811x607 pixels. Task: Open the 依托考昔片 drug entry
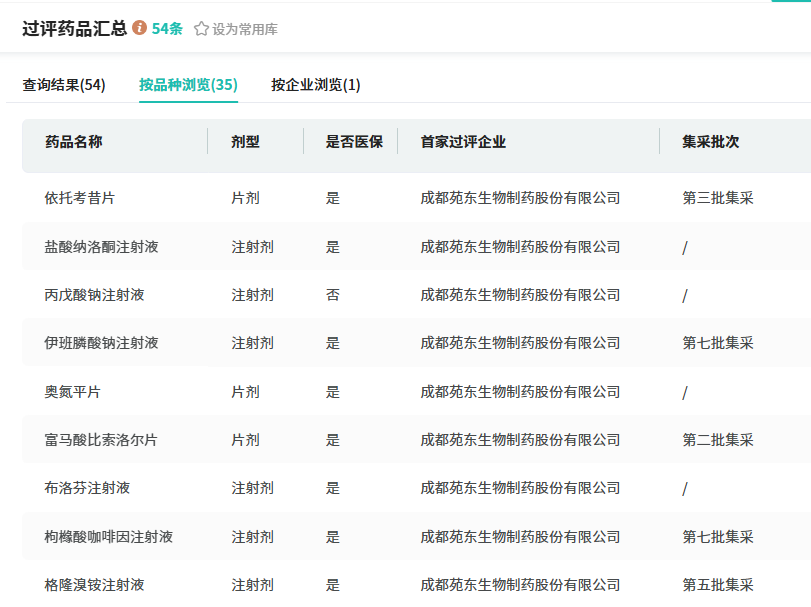(80, 198)
